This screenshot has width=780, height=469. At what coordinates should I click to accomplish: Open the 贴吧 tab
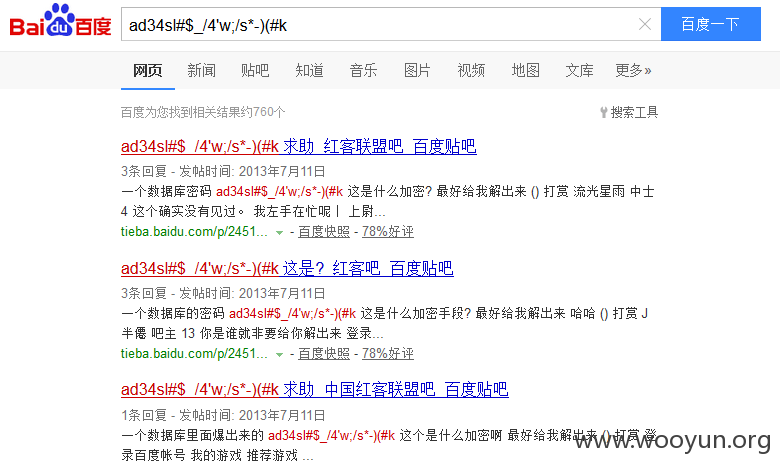[x=255, y=71]
